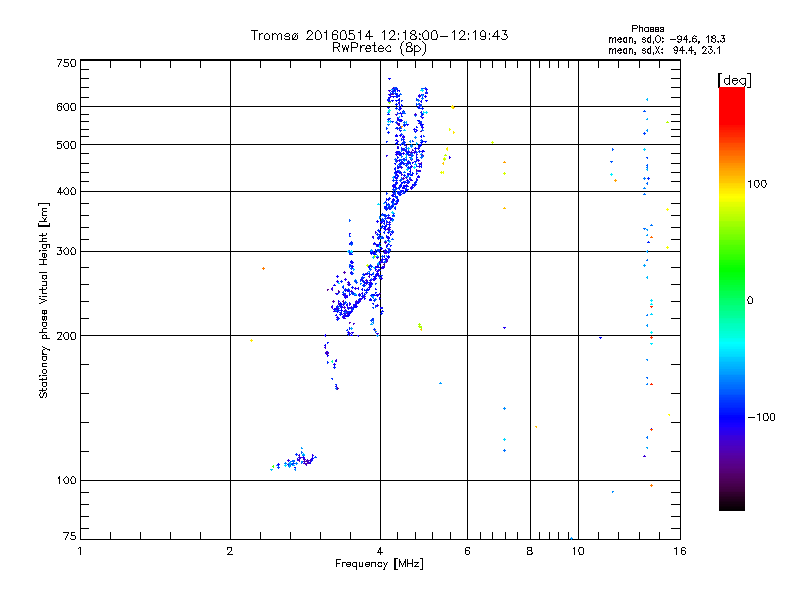Click the plot title "Tromsø 20160514 12:18:00-12:19:43"
Image resolution: width=800 pixels, height=600 pixels.
click(x=379, y=35)
